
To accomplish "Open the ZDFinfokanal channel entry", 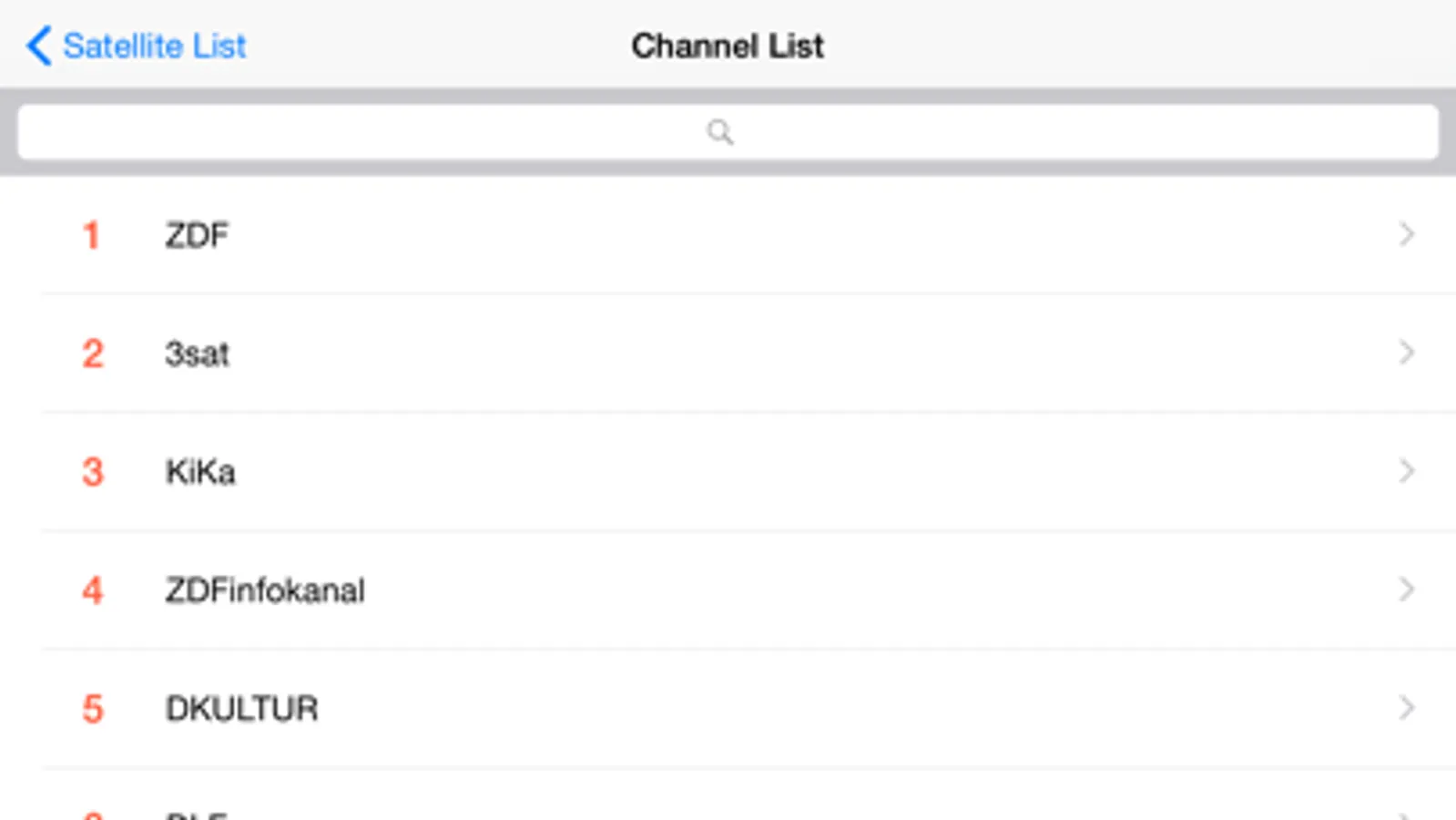I will (x=265, y=590).
